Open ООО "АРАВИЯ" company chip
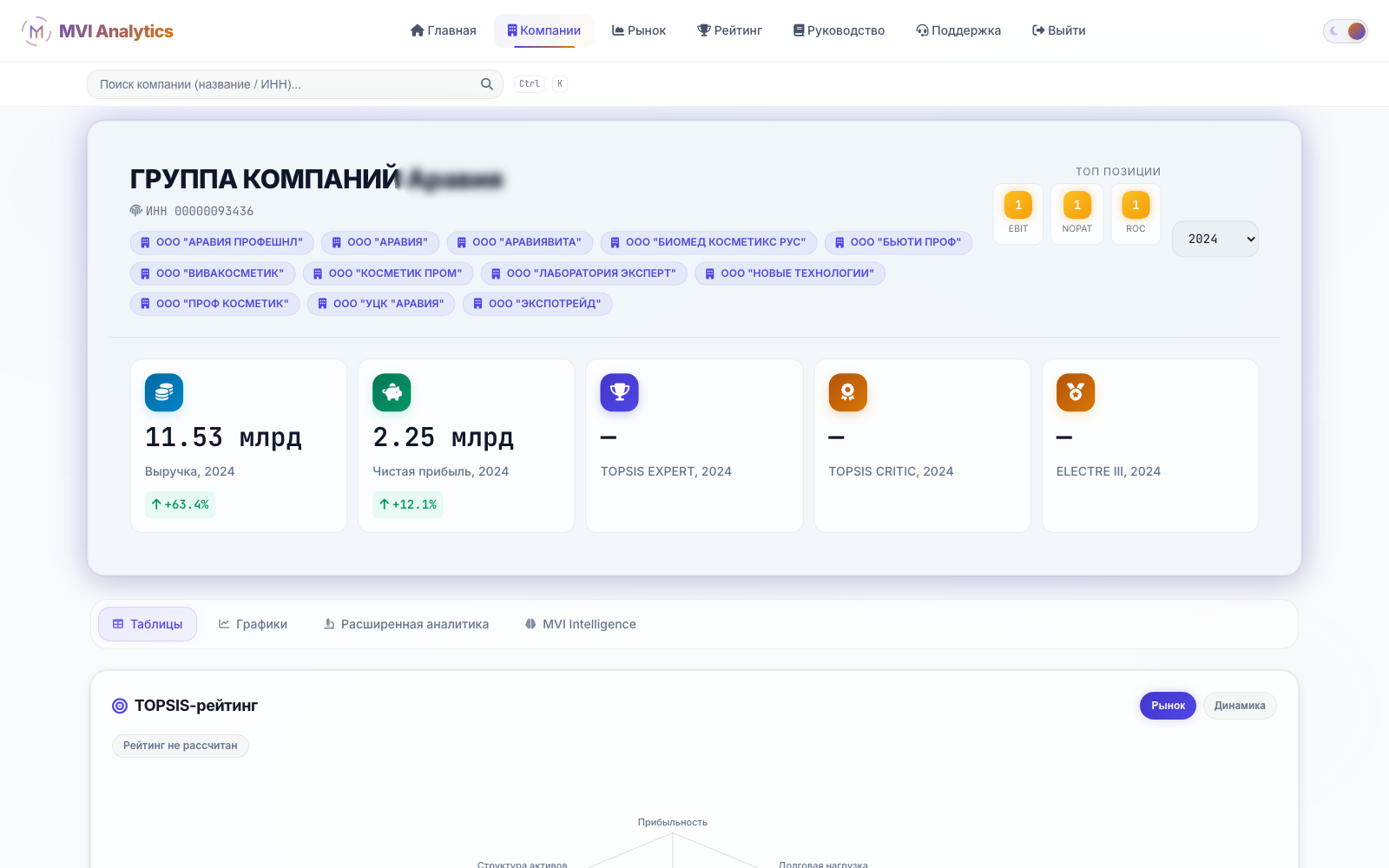 coord(380,242)
